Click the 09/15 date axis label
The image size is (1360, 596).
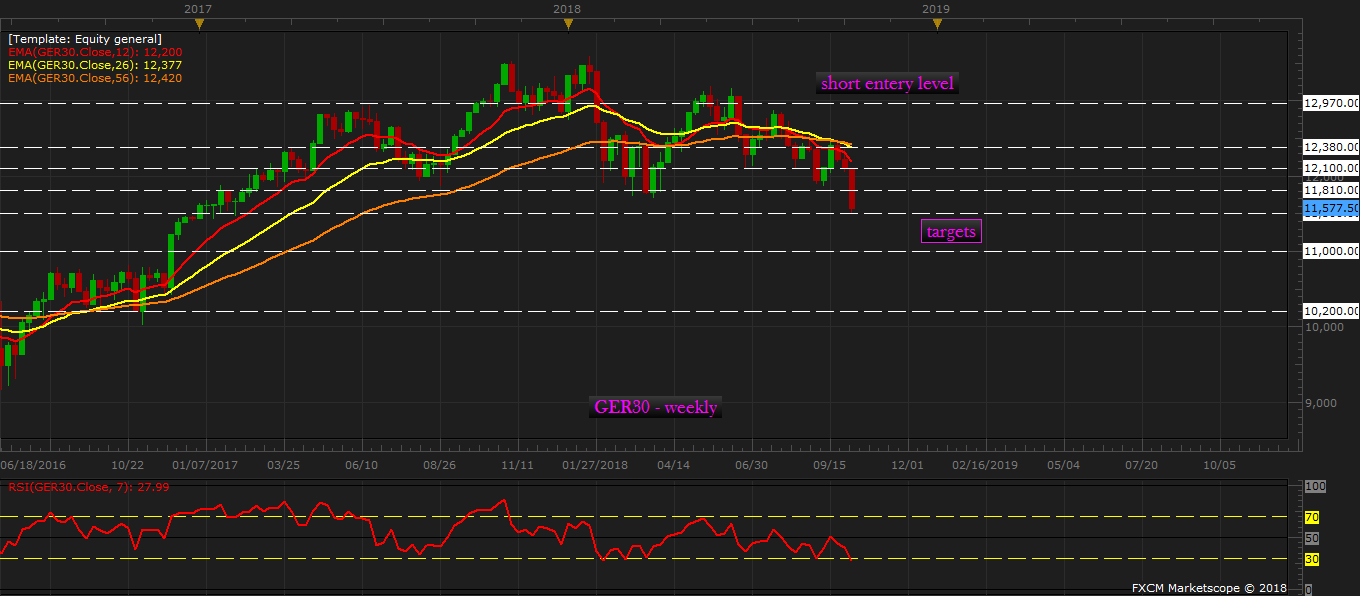point(829,465)
